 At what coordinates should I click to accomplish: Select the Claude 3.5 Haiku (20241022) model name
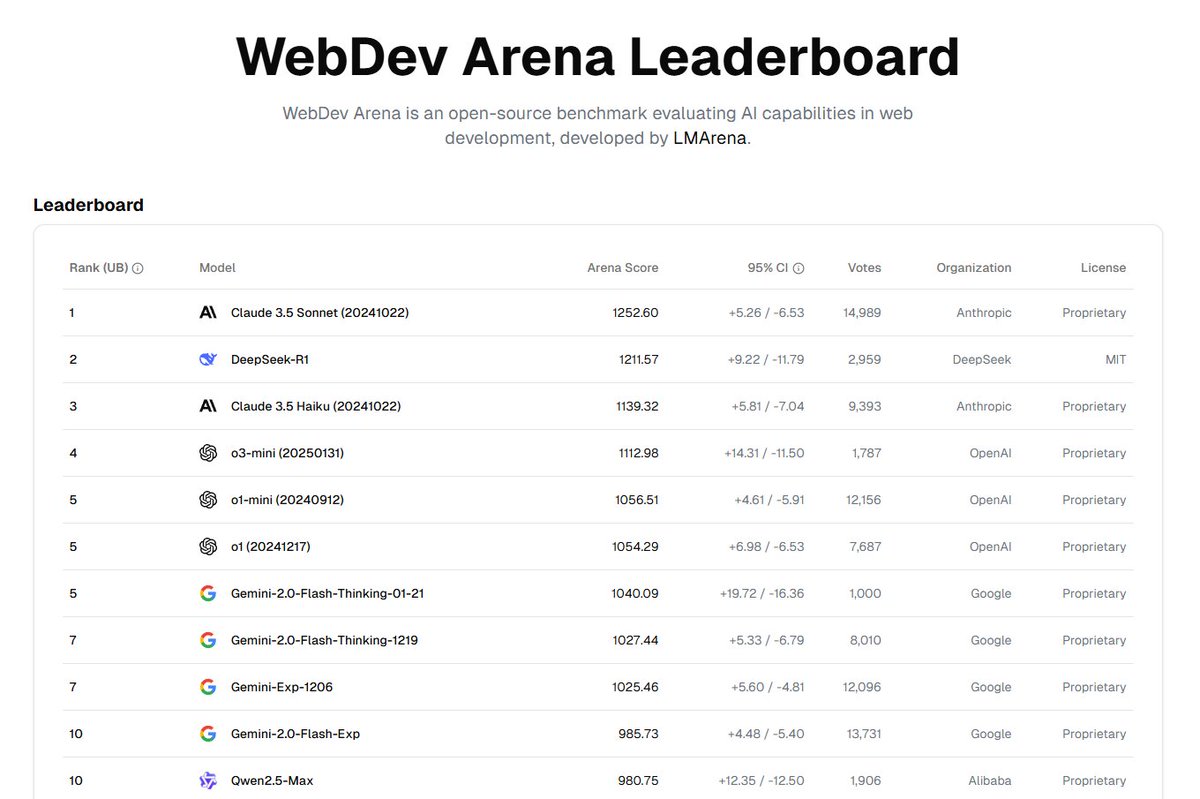[x=316, y=406]
